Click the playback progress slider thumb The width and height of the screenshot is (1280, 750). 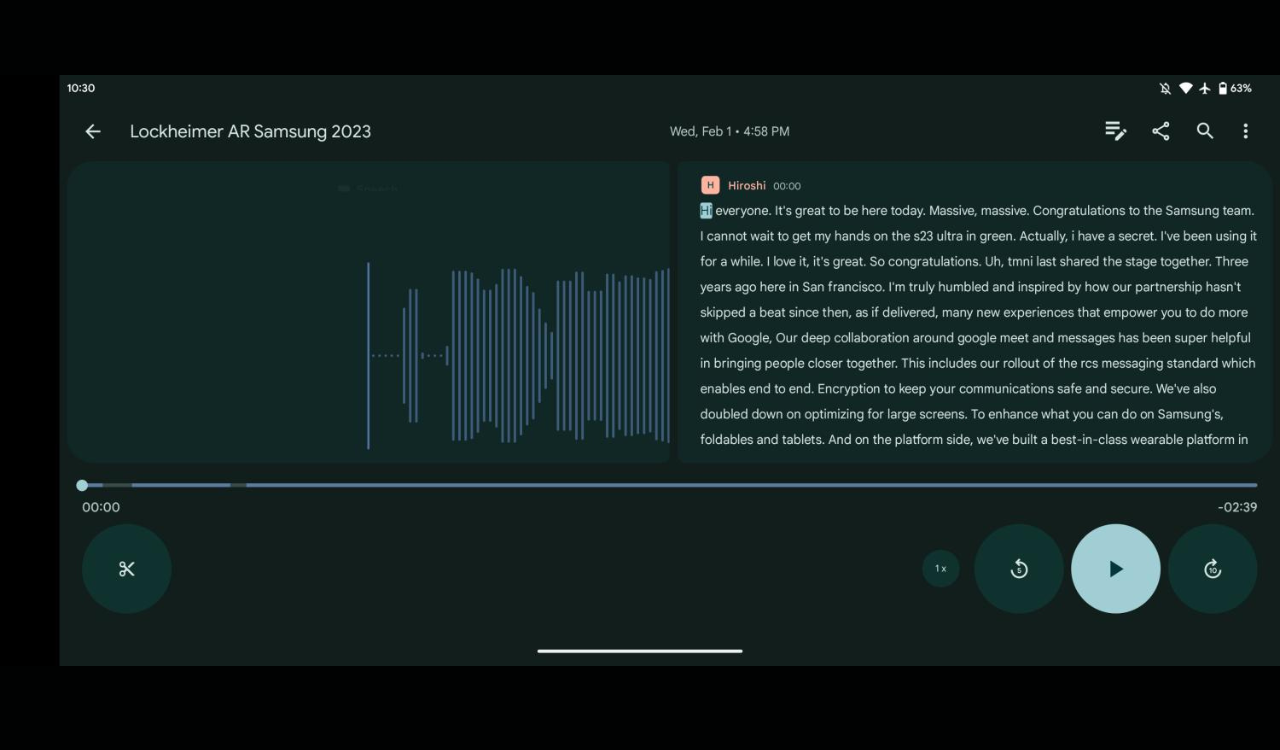pos(82,485)
